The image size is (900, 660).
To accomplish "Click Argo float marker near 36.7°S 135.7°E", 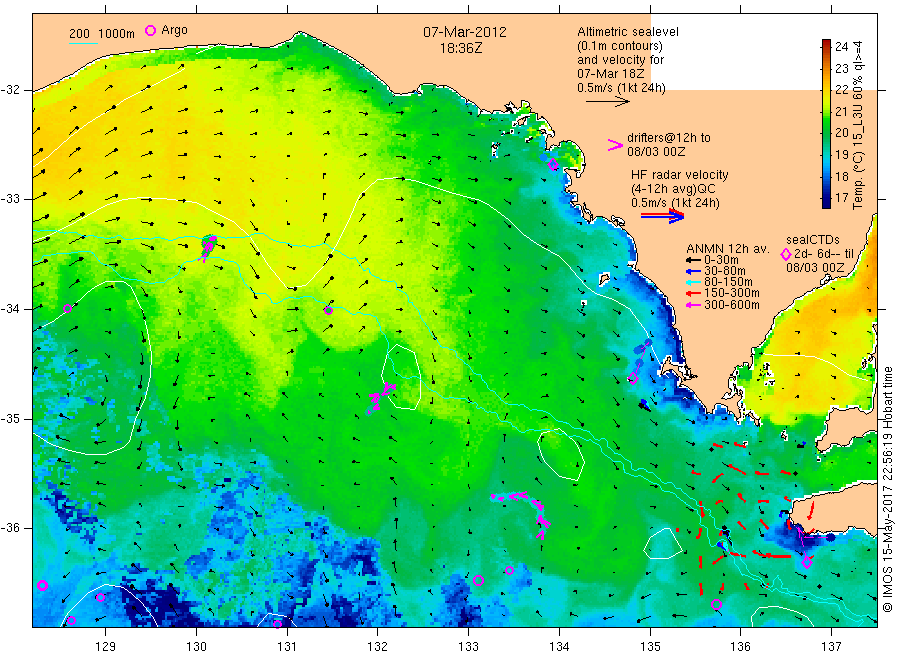I will (716, 604).
